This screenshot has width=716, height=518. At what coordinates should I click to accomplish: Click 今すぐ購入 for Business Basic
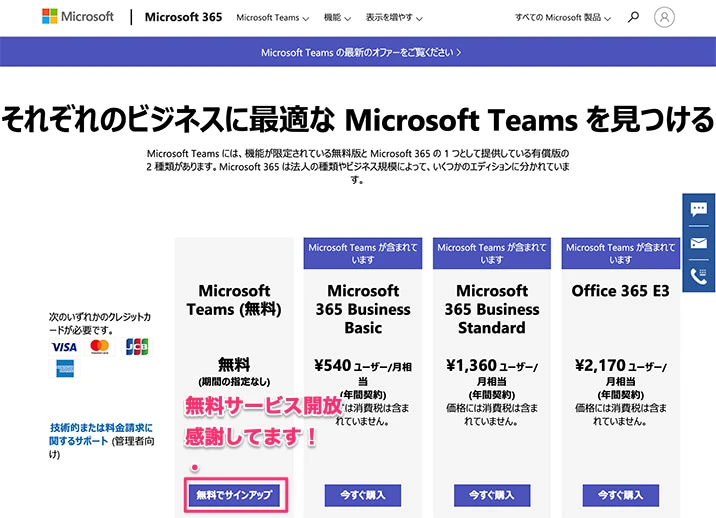click(x=363, y=495)
